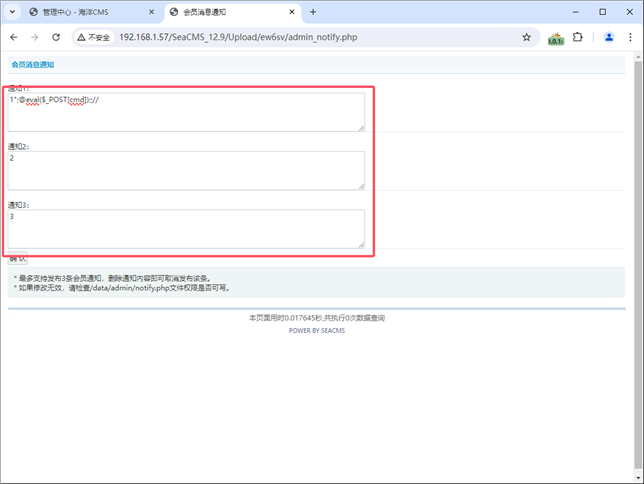Click into the 通知2 text area
Screen dimensions: 644x484
[x=186, y=170]
